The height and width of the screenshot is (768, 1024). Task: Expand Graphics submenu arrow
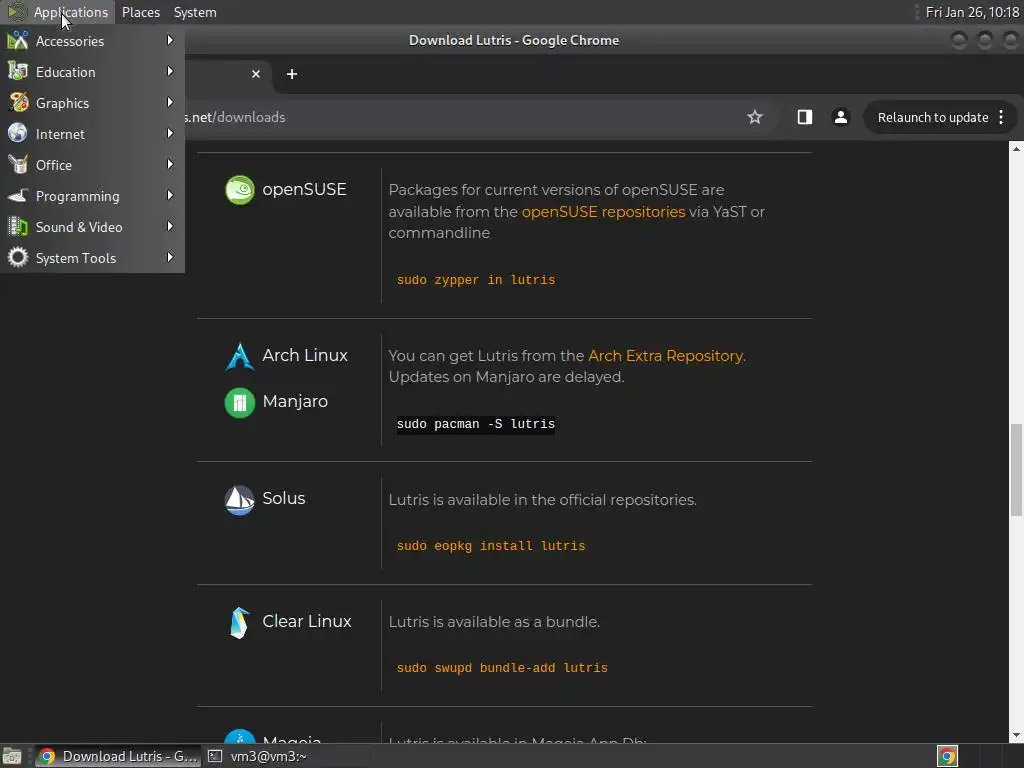point(170,103)
